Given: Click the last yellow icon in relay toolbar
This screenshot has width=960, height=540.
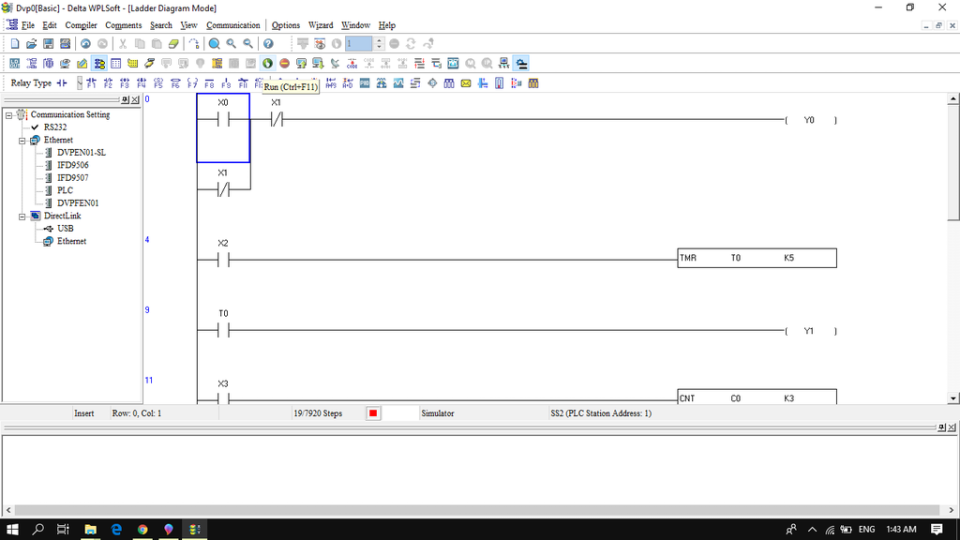Looking at the screenshot, I should pyautogui.click(x=533, y=83).
